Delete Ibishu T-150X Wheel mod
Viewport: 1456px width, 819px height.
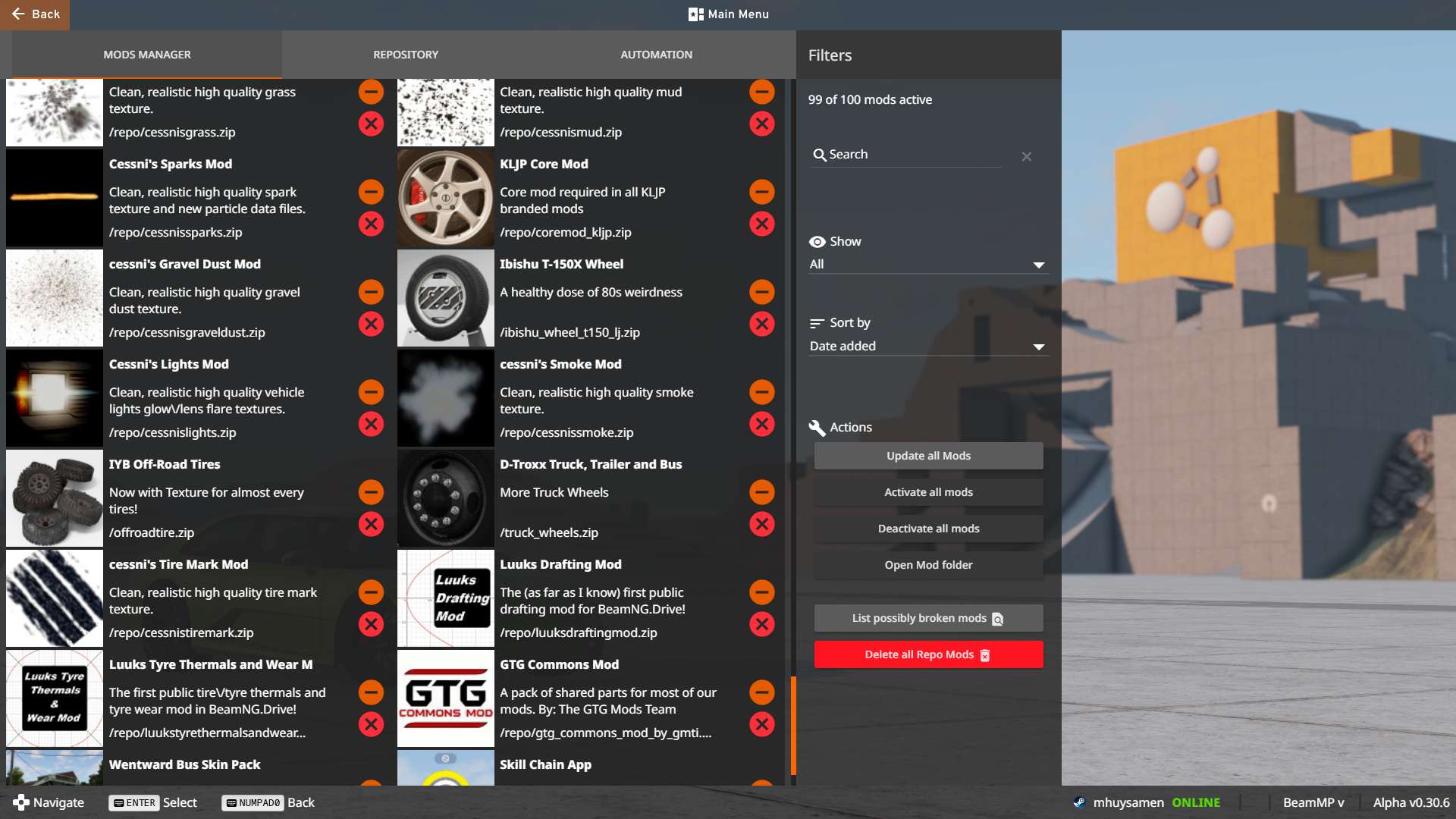click(762, 324)
